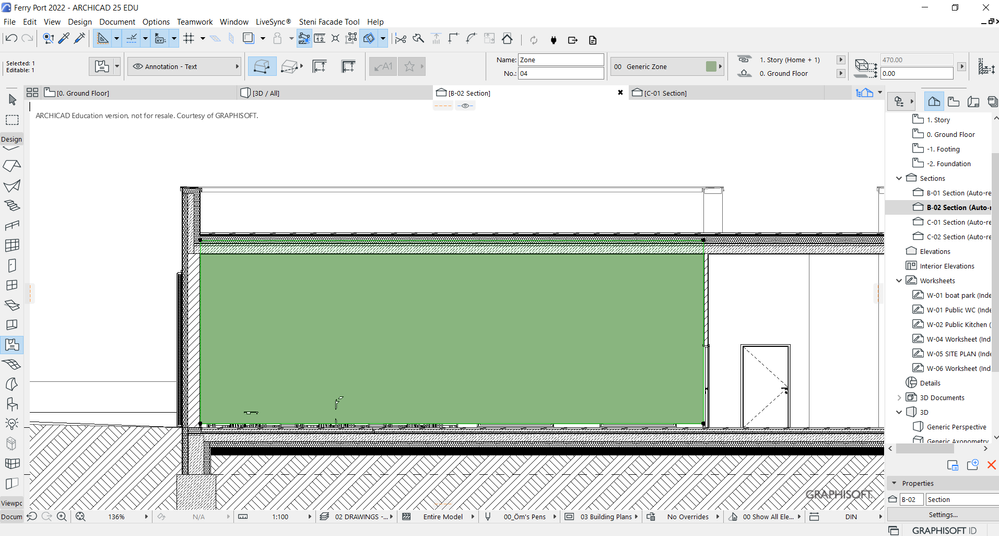Expand the 3D Documents tree group
Image resolution: width=999 pixels, height=536 pixels.
pyautogui.click(x=899, y=398)
